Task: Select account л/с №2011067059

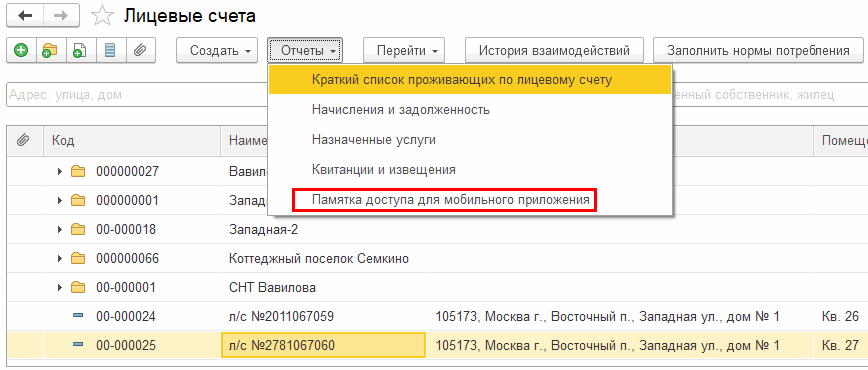Action: tap(281, 317)
